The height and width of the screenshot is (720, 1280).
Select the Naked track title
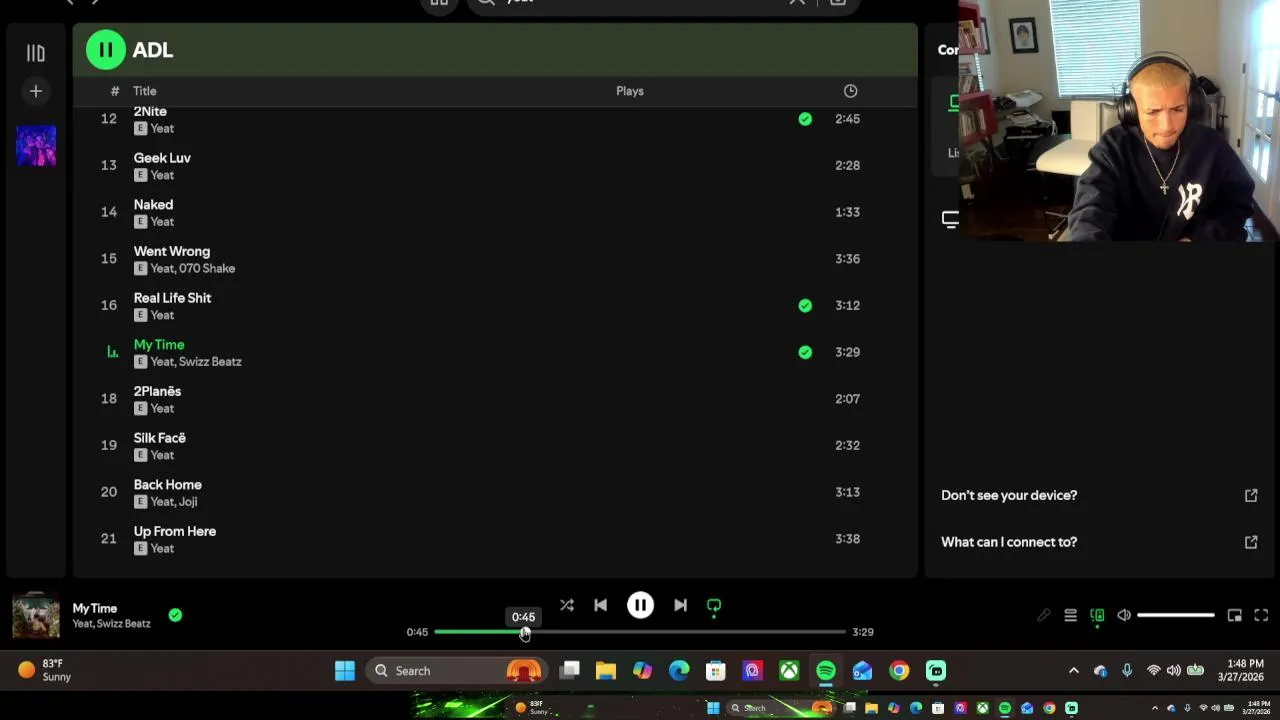pyautogui.click(x=153, y=204)
